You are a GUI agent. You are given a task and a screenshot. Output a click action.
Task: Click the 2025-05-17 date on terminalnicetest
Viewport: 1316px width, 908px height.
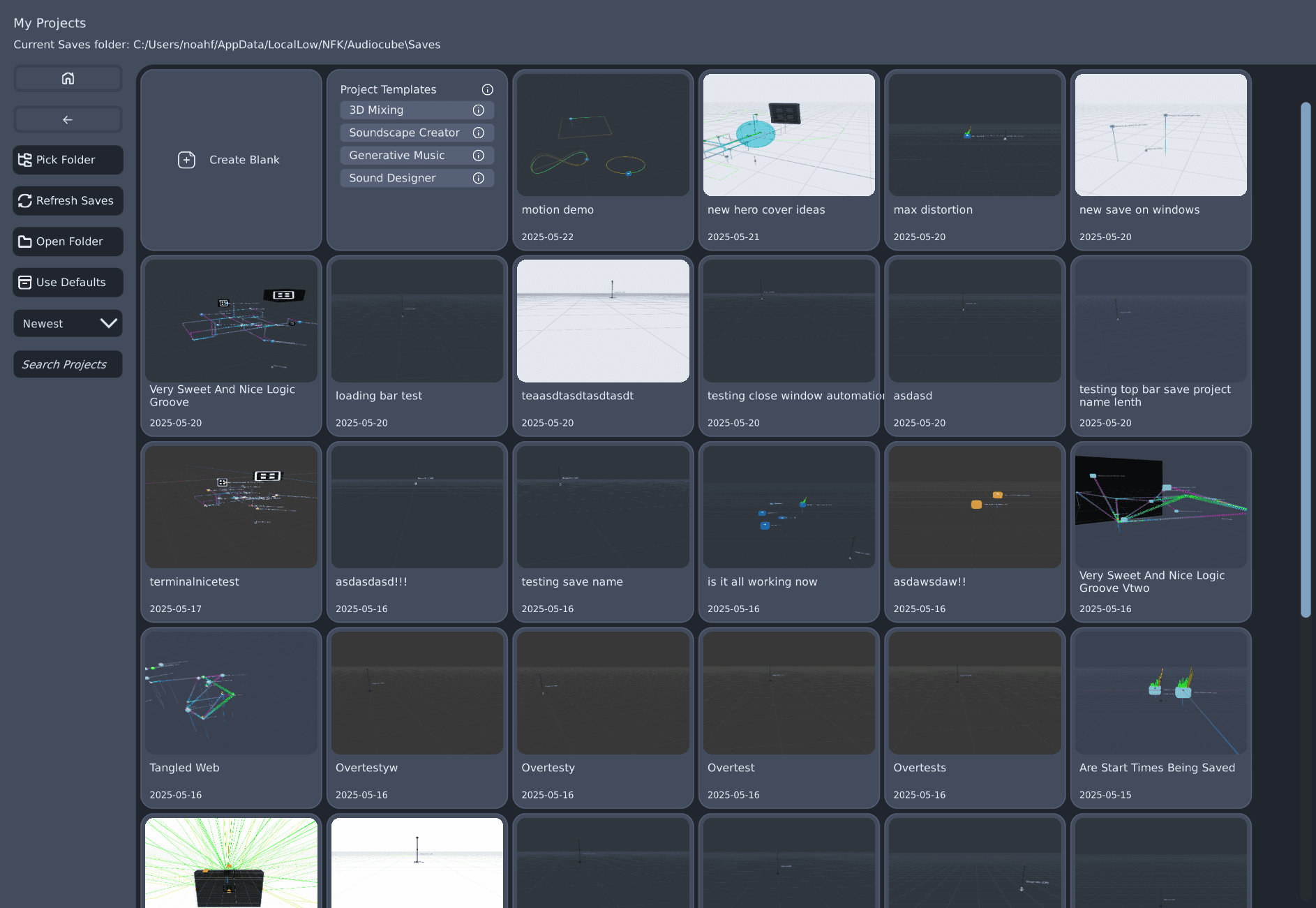(x=176, y=609)
